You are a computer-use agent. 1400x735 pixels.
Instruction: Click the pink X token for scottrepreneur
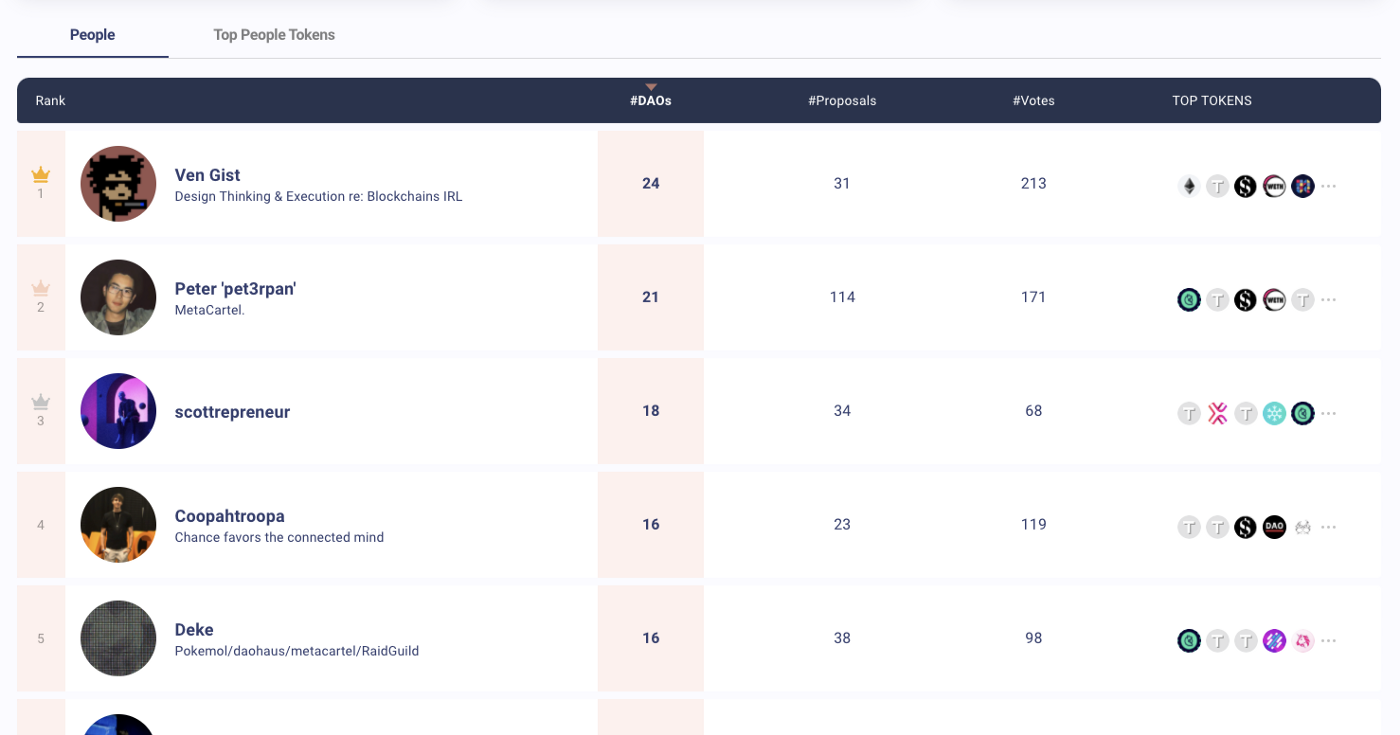(1217, 413)
